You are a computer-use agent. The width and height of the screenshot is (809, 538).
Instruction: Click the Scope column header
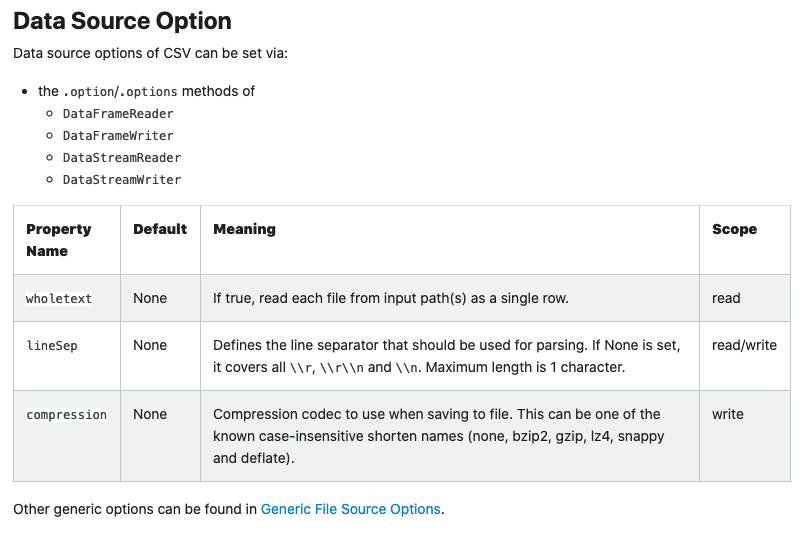pos(734,229)
